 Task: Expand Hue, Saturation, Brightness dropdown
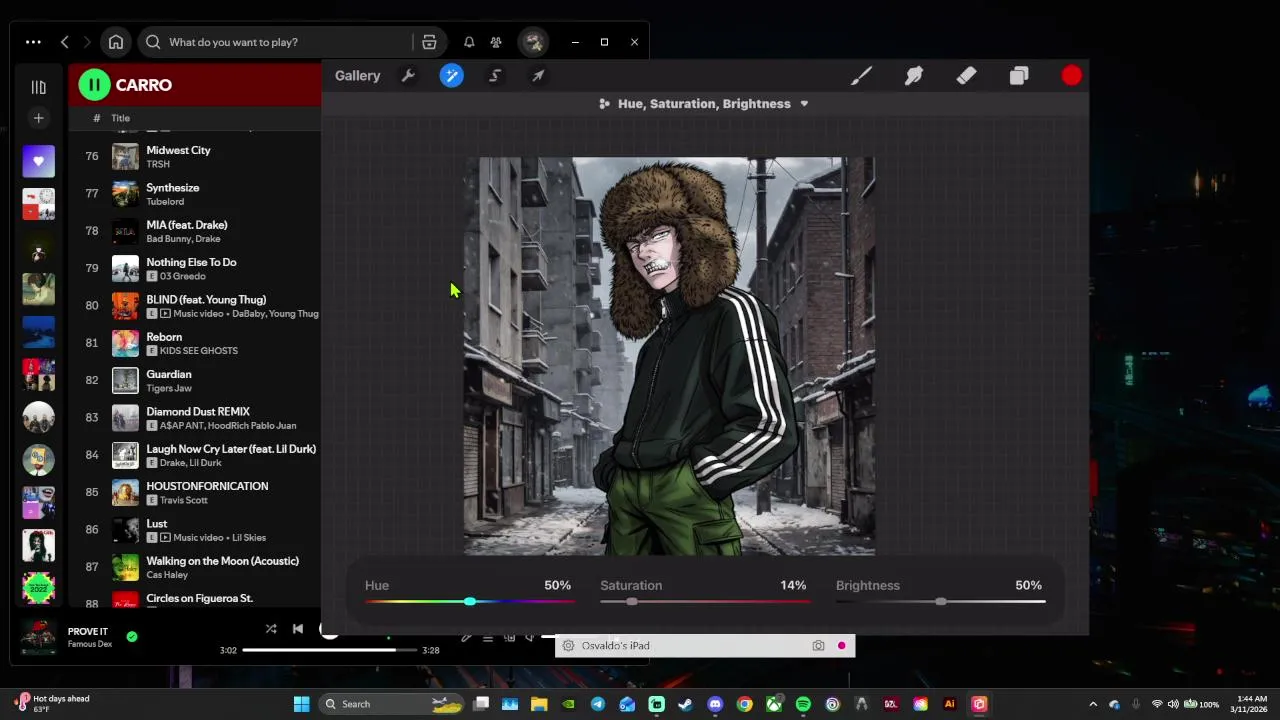[x=704, y=104]
